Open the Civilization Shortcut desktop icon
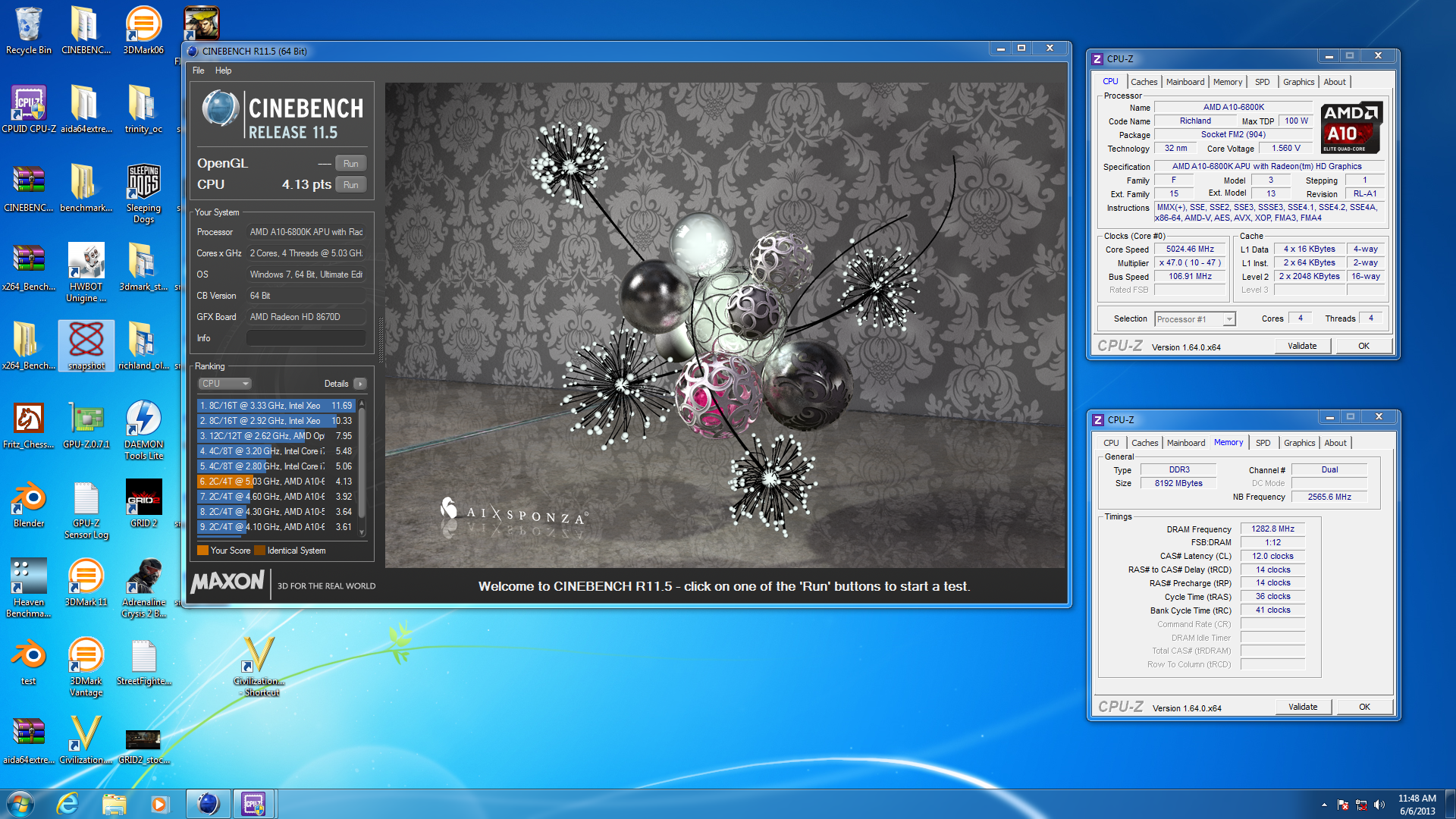This screenshot has width=1456, height=819. coord(261,667)
